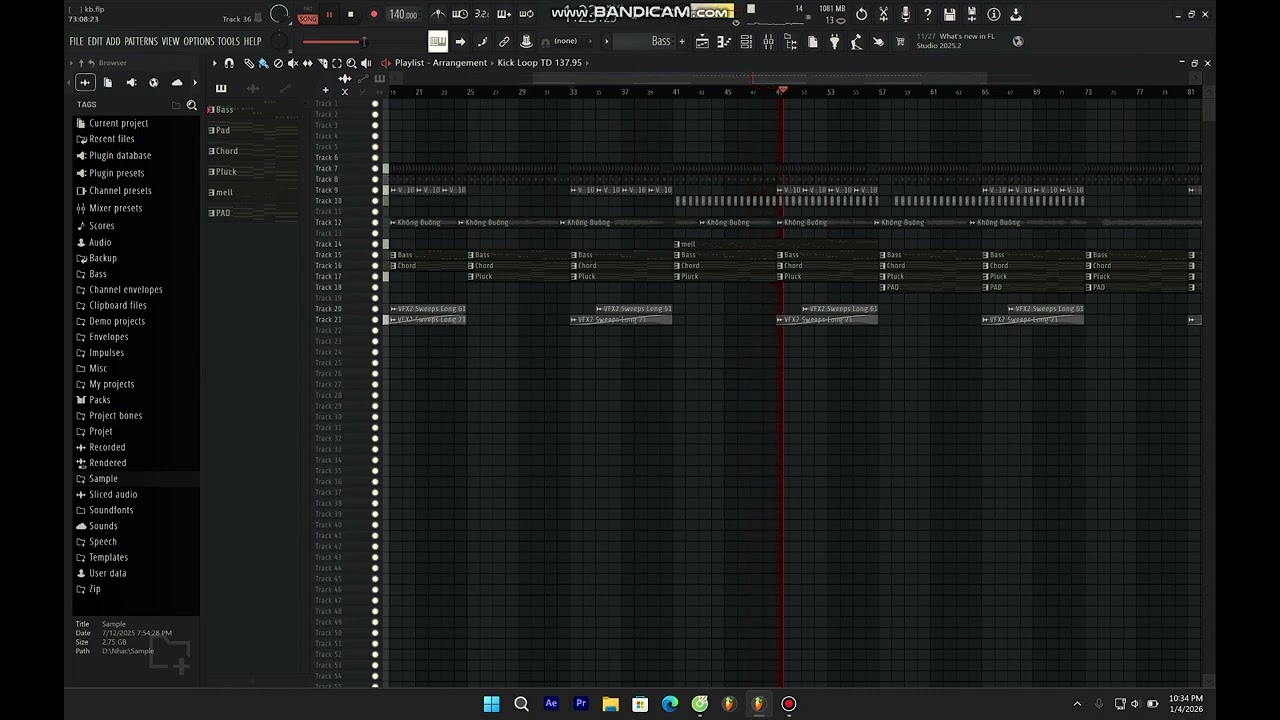Viewport: 1280px width, 720px height.
Task: Open the browser search magnifier icon
Action: (192, 105)
